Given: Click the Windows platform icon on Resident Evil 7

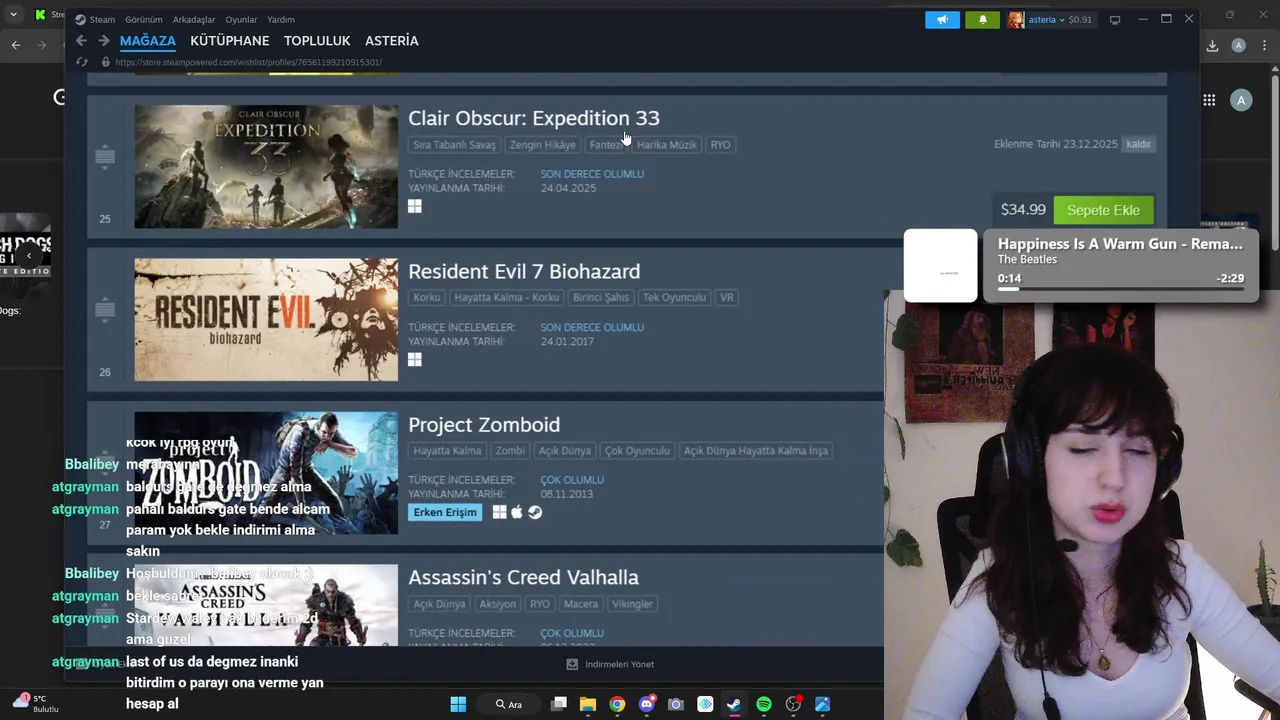Looking at the screenshot, I should pyautogui.click(x=415, y=360).
